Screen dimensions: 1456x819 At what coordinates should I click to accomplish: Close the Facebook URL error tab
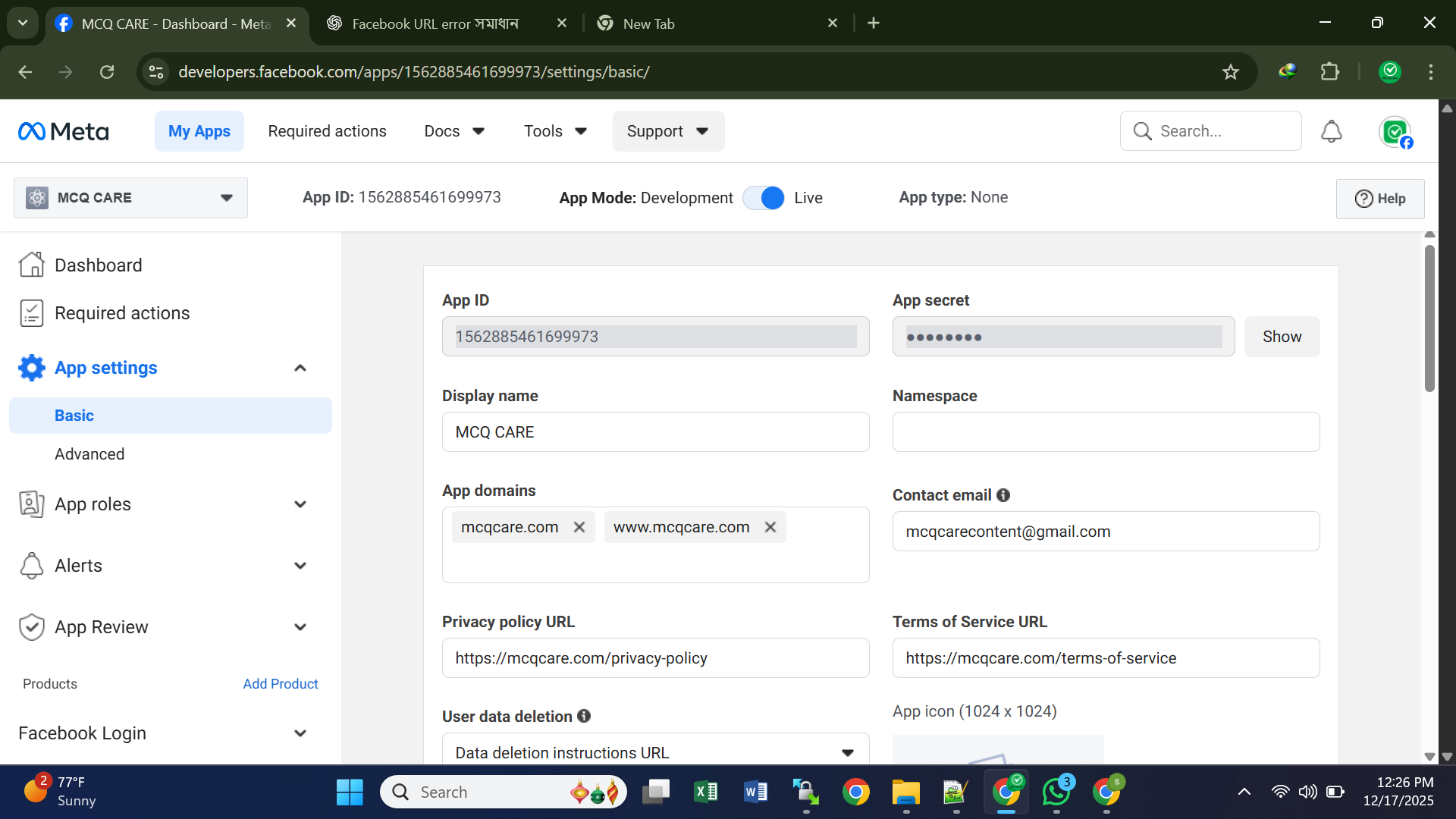tap(562, 24)
